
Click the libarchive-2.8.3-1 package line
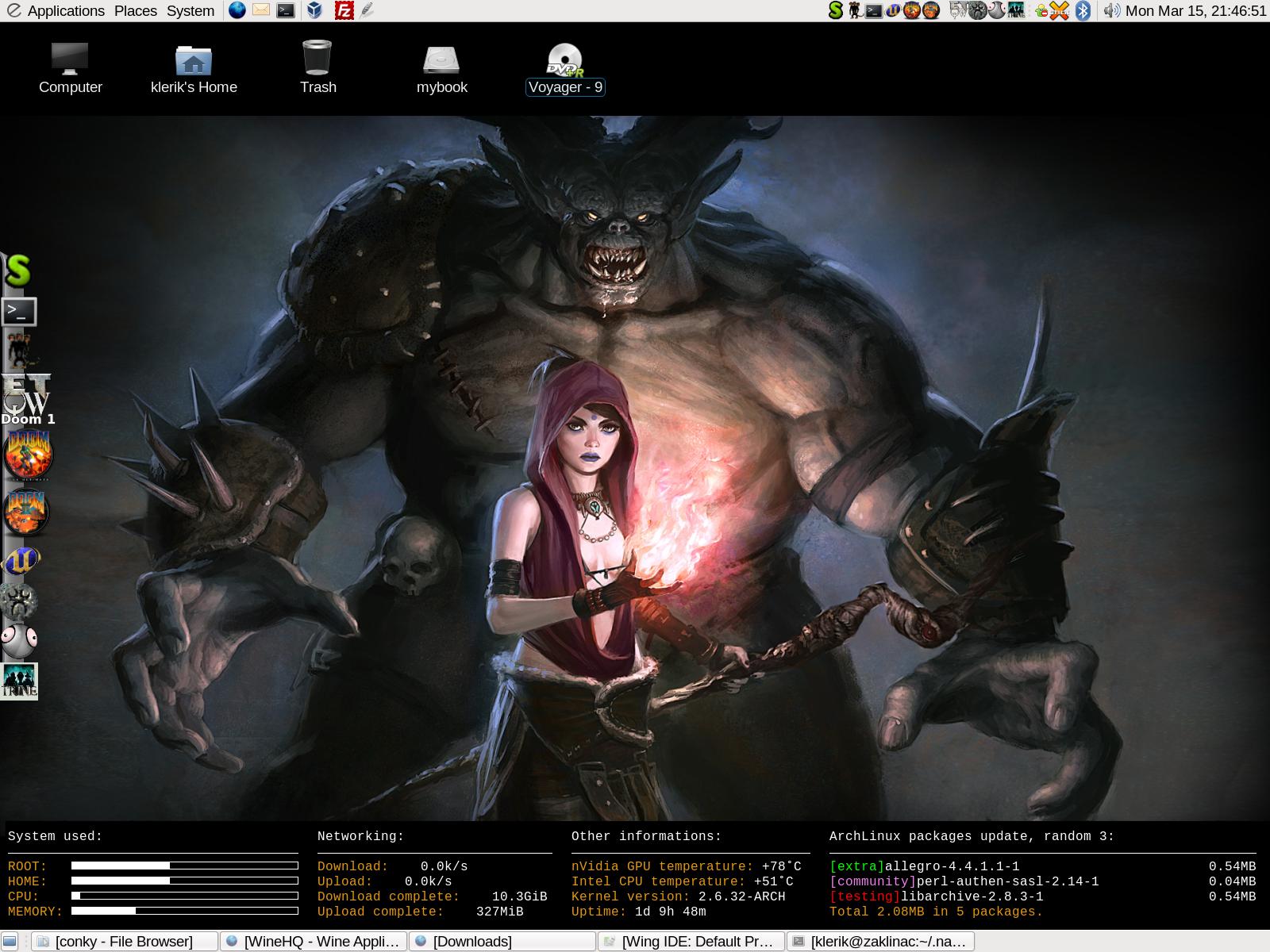(x=1042, y=896)
